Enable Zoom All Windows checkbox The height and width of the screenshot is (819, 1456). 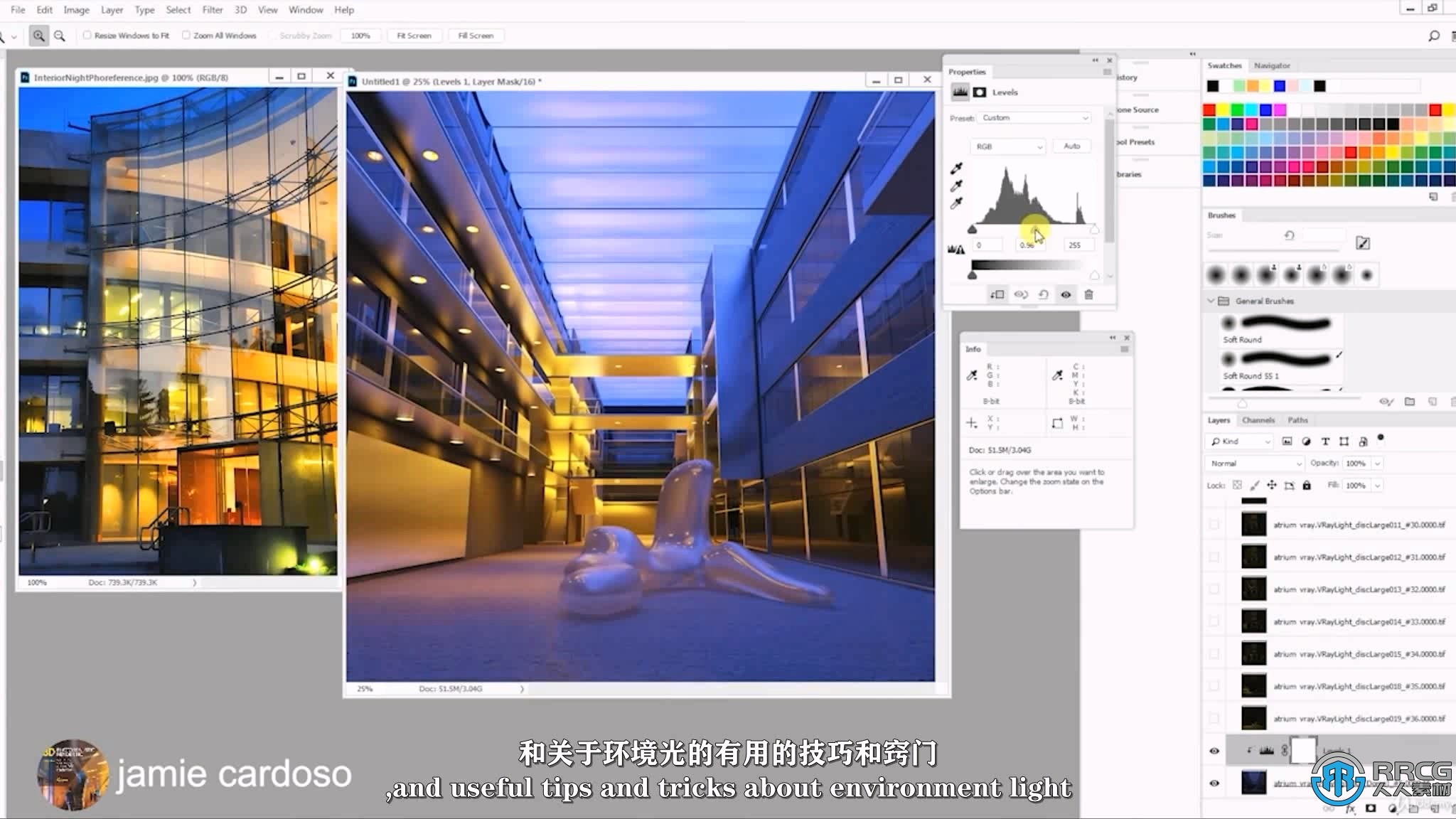tap(186, 35)
